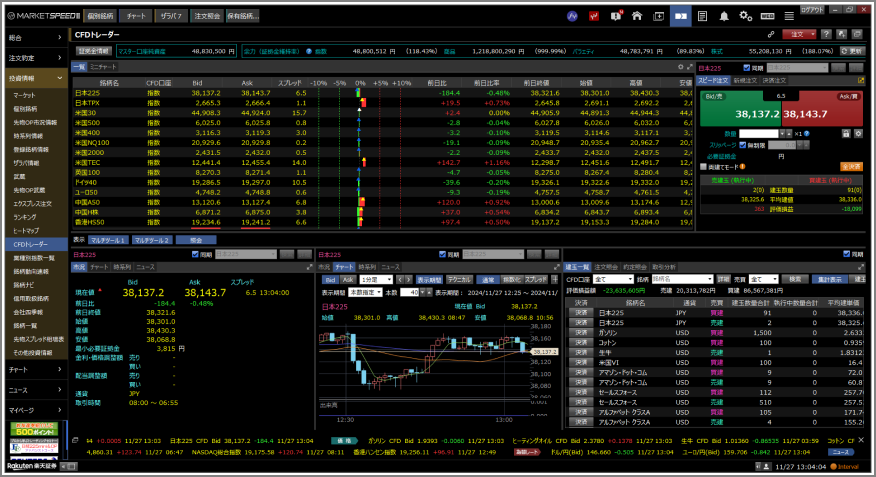
Task: Click the add-window icon in top toolbar
Action: point(659,16)
